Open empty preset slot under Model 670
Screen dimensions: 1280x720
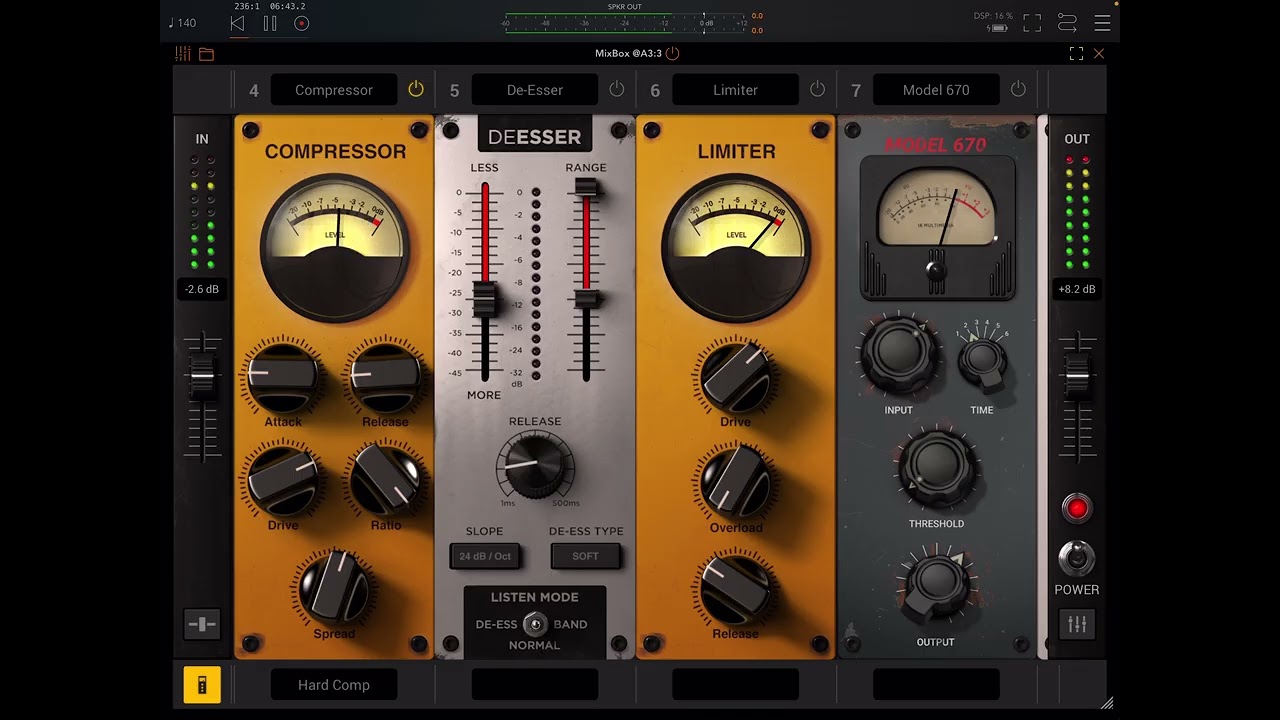coord(936,685)
